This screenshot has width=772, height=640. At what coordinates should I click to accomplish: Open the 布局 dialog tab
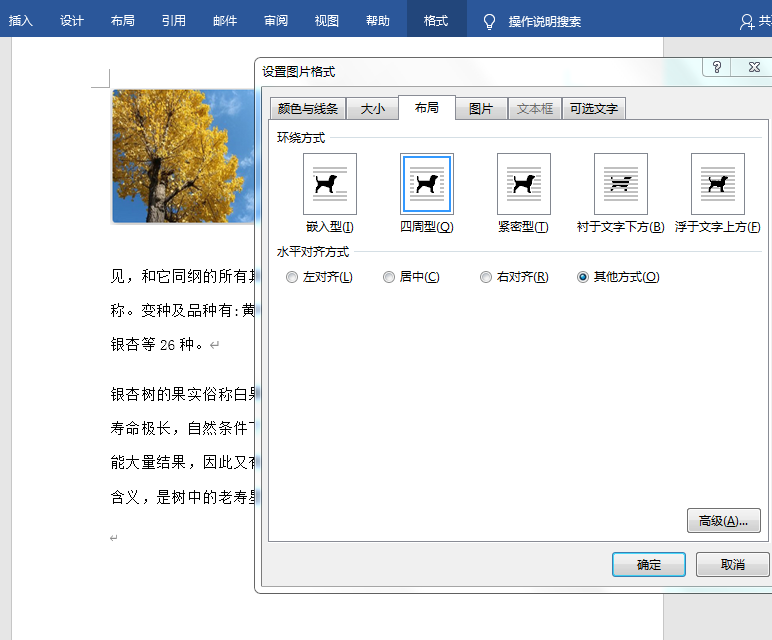click(x=427, y=107)
